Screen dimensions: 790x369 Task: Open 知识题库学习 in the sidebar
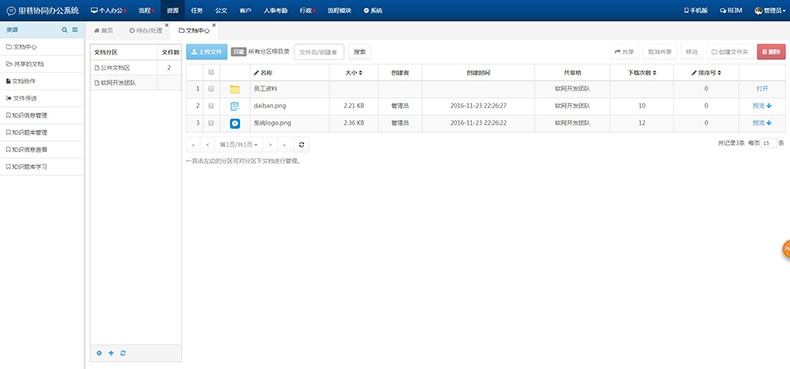point(42,167)
